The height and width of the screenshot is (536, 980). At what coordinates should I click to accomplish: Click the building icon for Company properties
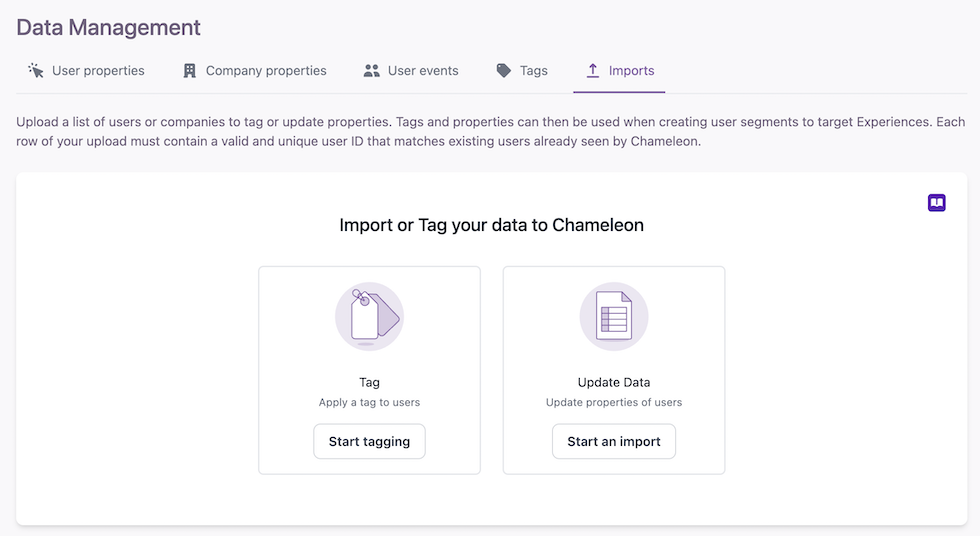(189, 71)
